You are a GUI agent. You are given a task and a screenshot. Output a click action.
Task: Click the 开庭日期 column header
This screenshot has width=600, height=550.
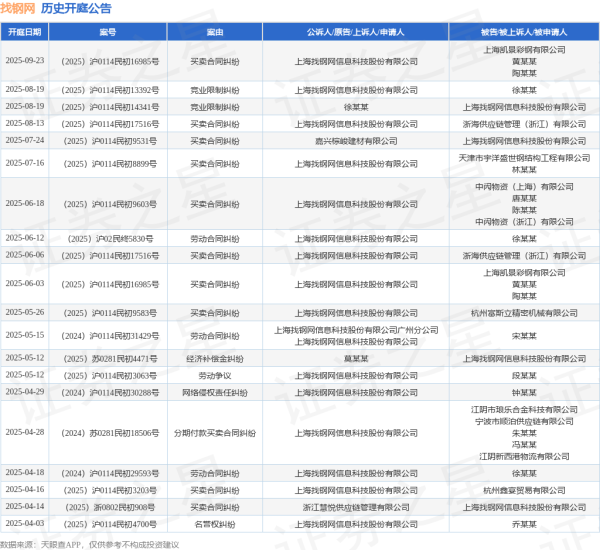coord(24,32)
